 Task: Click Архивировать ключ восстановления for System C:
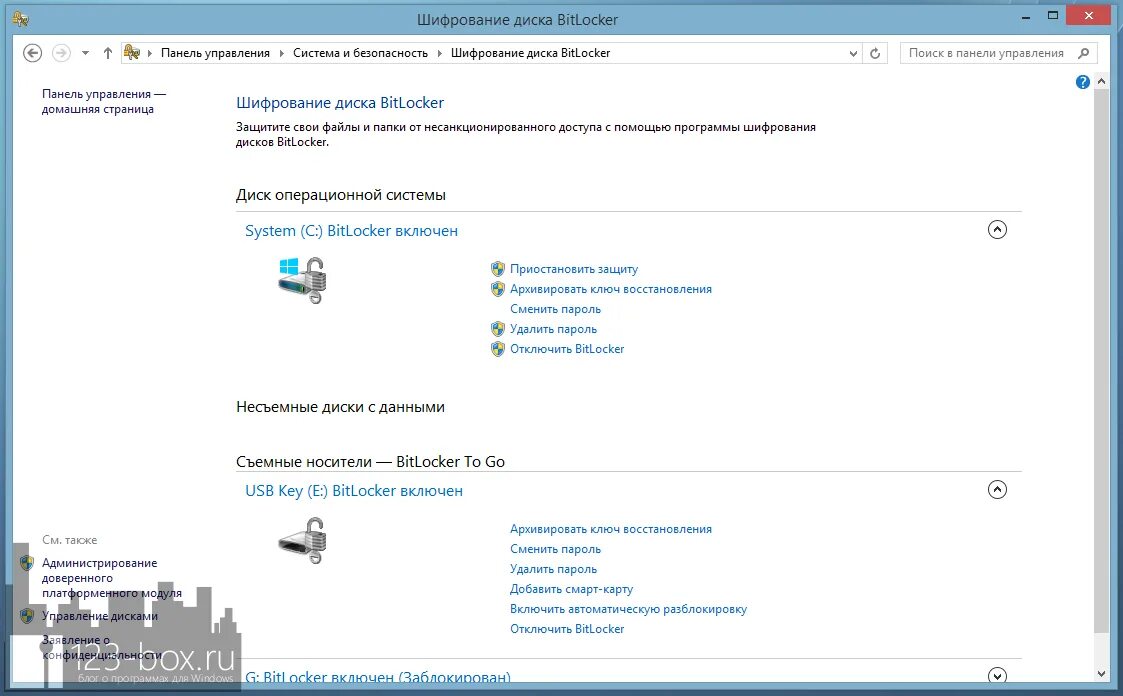click(611, 289)
